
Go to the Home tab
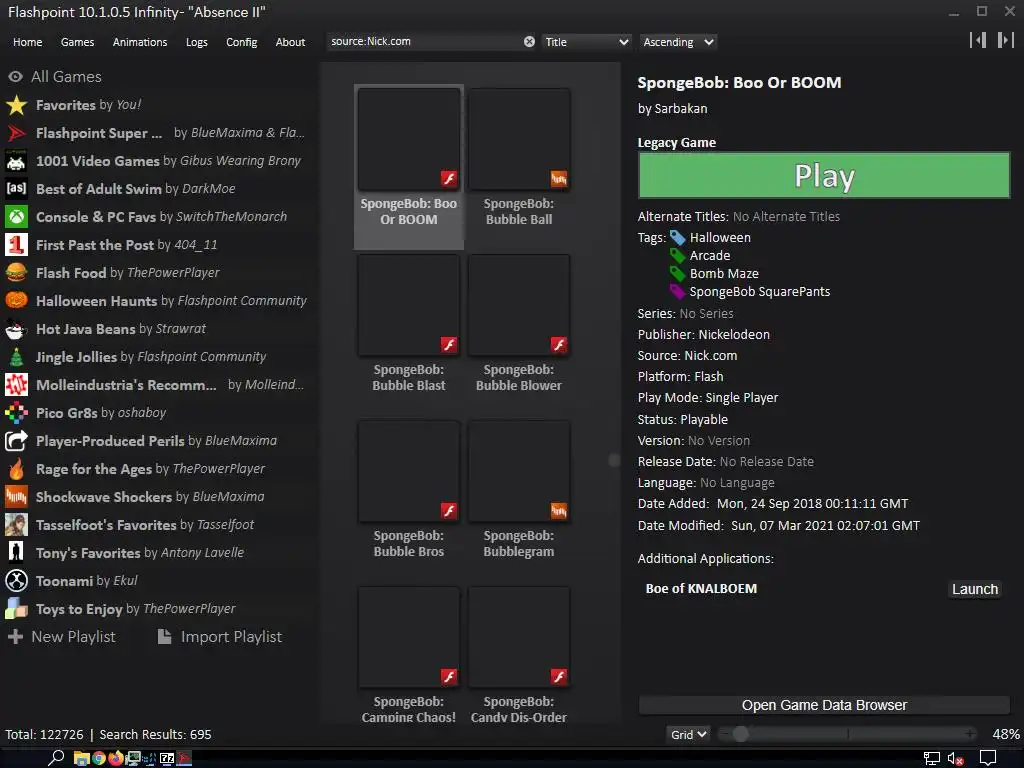(x=27, y=42)
